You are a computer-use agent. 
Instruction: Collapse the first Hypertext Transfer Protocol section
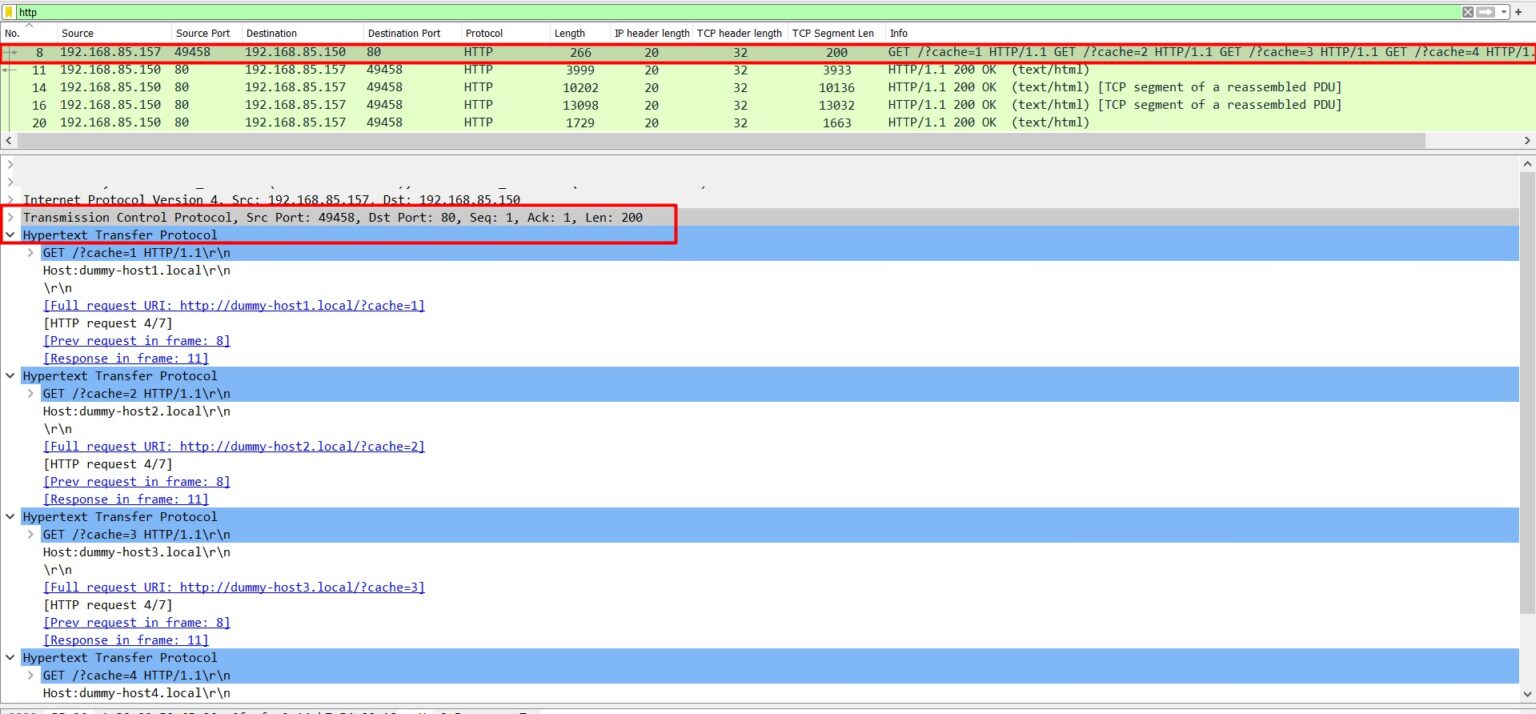[x=10, y=235]
